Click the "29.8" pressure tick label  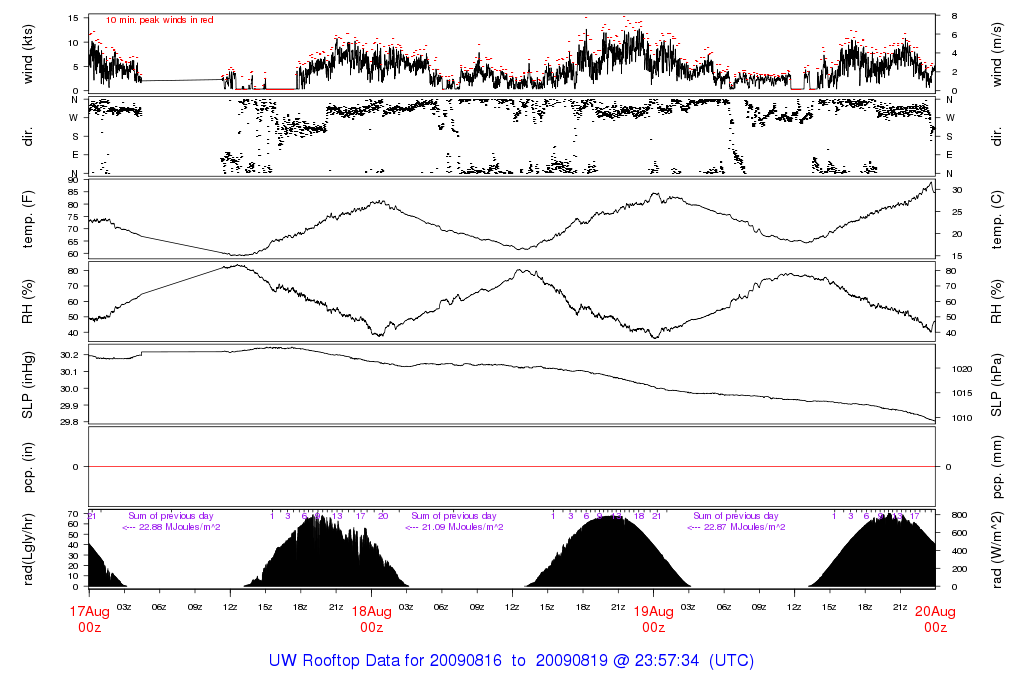(70, 422)
